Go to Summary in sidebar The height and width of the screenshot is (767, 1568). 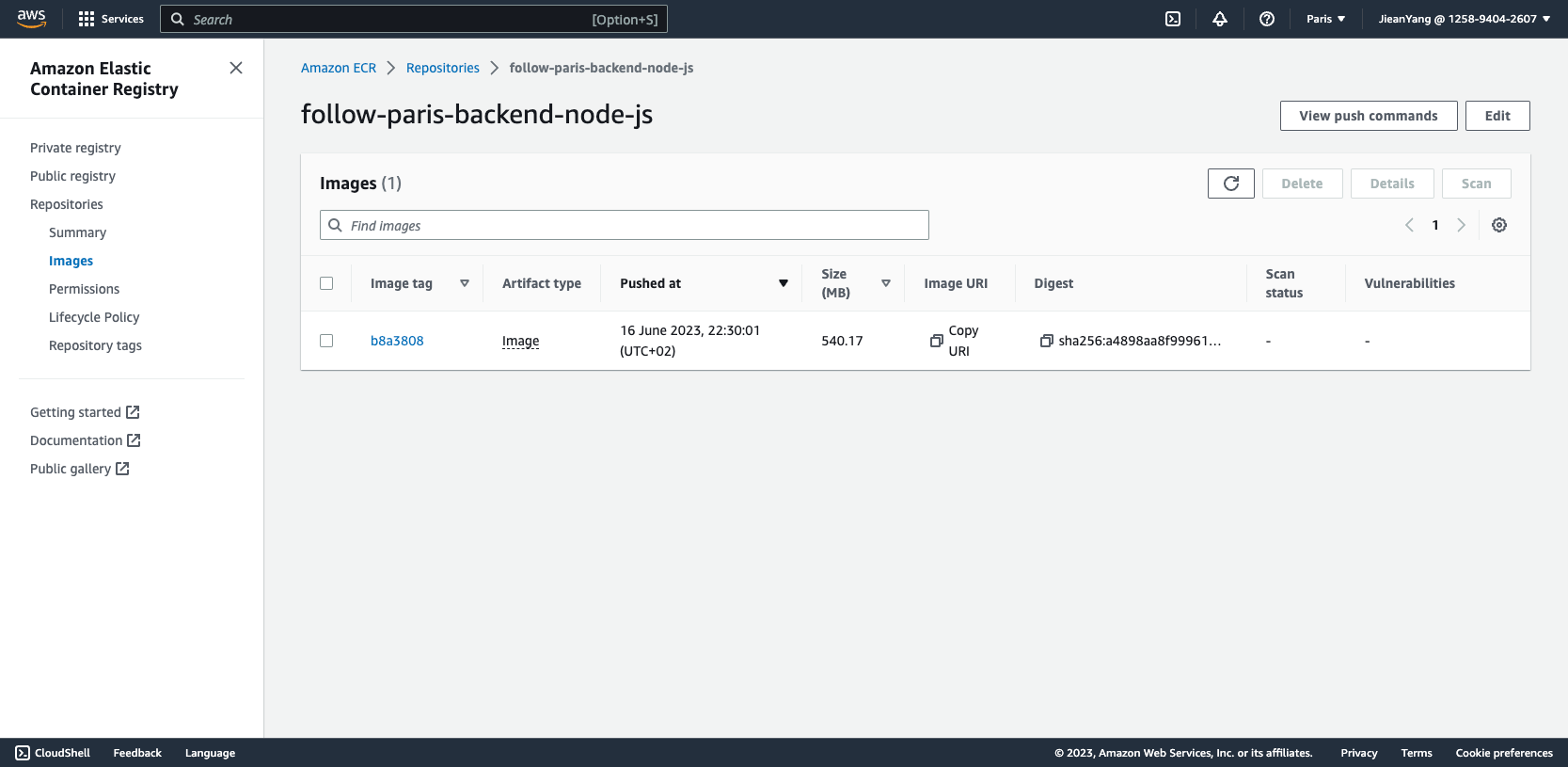(x=77, y=232)
